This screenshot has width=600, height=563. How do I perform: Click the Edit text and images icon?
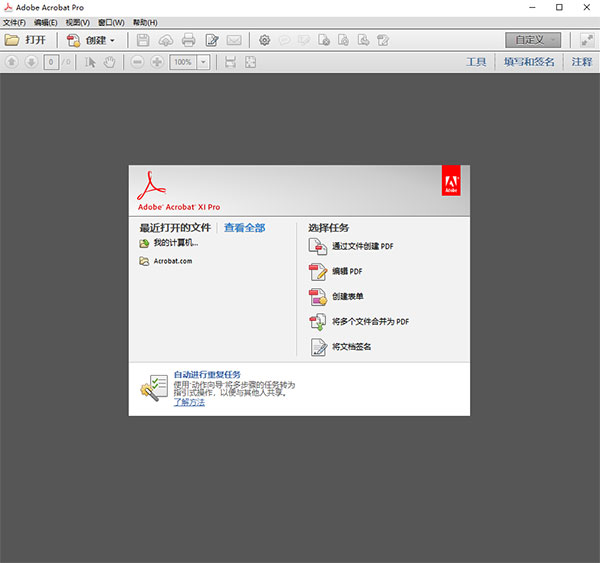(212, 40)
